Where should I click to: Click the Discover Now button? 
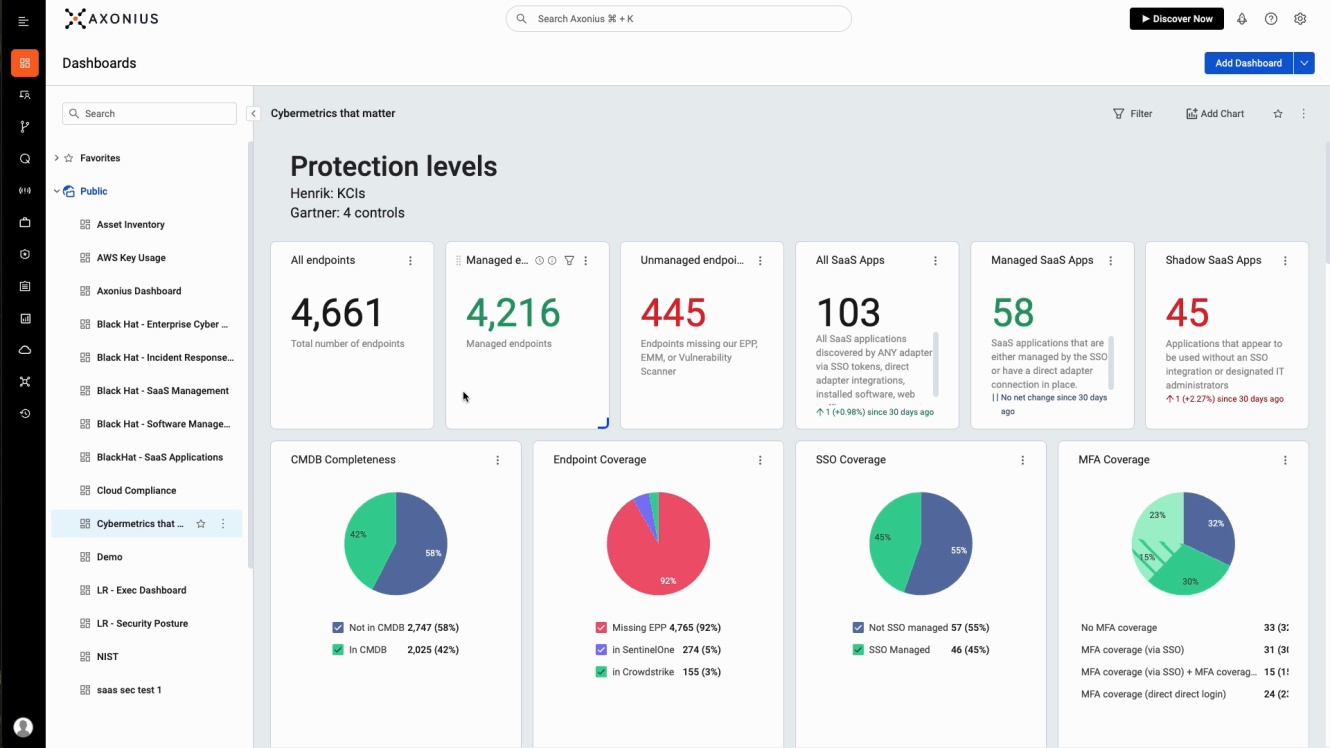1177,19
